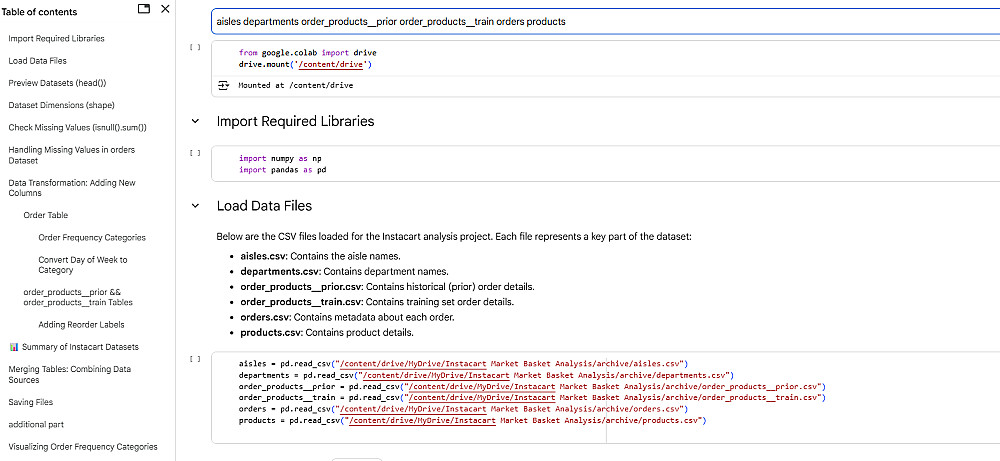Run the drive mount code cell
Image resolution: width=1000 pixels, height=461 pixels.
195,47
